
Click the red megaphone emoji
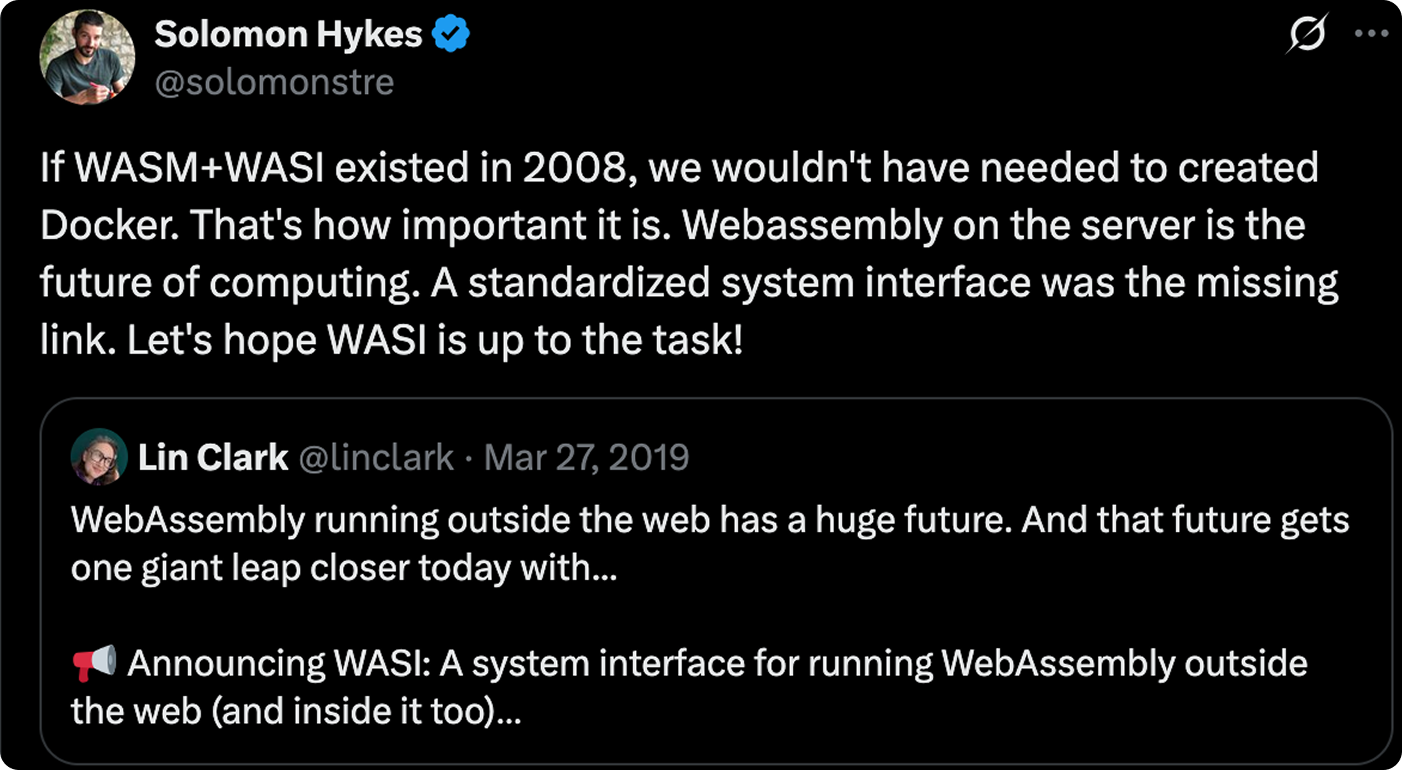click(94, 662)
